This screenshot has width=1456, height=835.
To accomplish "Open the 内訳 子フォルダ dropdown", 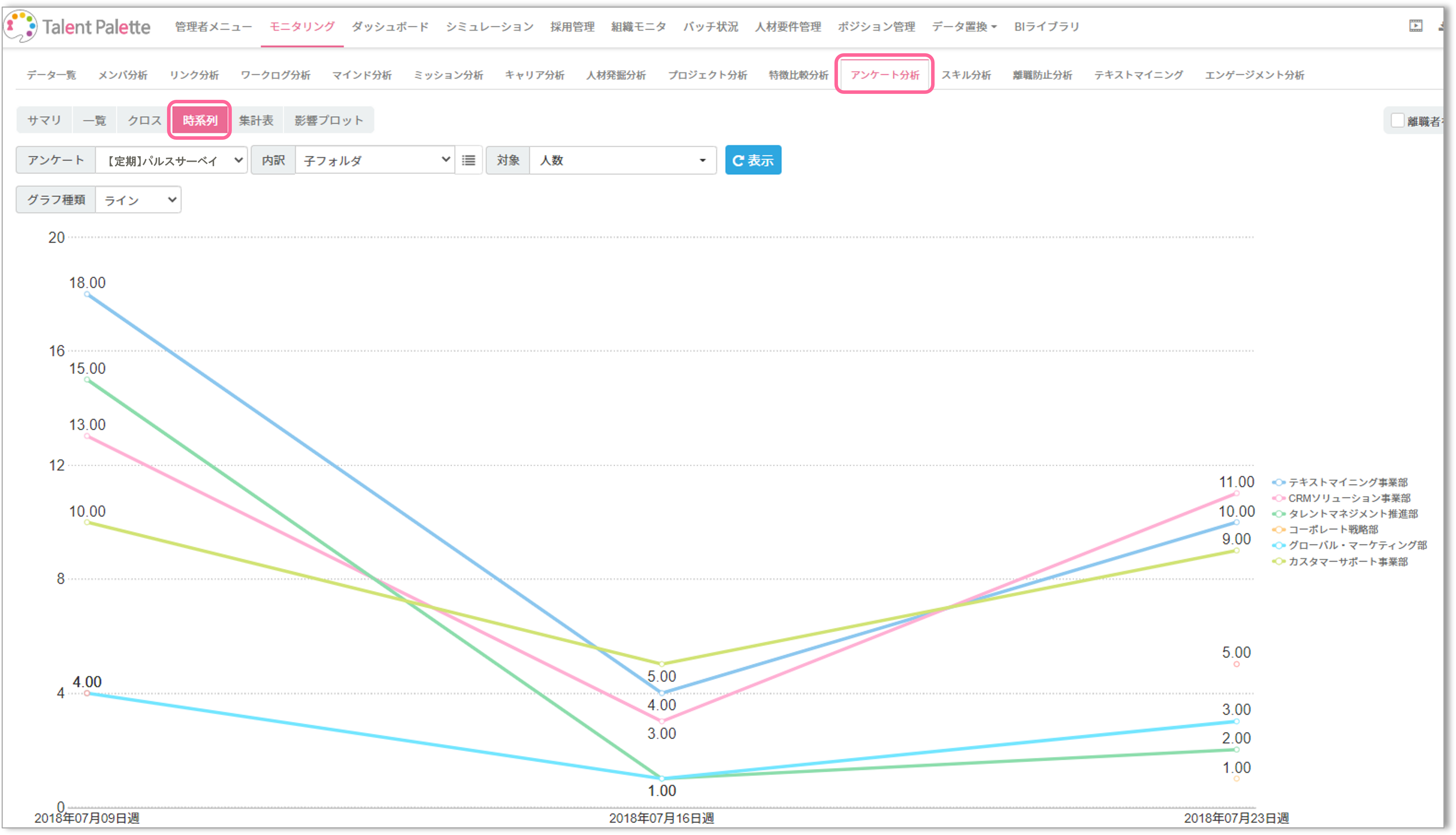I will pyautogui.click(x=375, y=160).
